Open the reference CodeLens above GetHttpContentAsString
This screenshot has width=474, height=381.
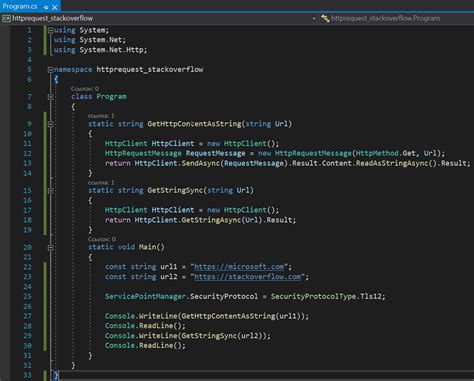[x=101, y=116]
